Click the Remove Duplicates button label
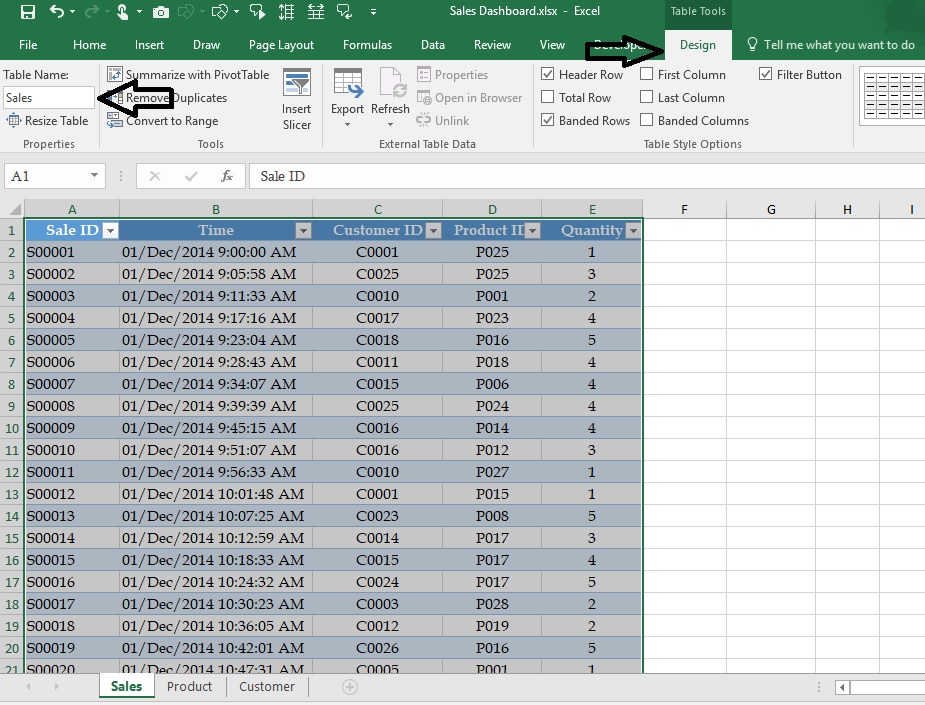 176,98
